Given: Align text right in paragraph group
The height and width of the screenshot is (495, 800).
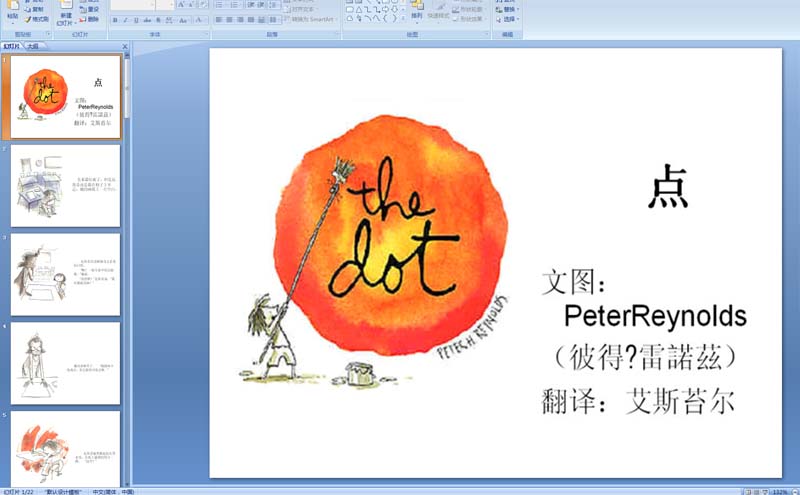Looking at the screenshot, I should point(240,20).
